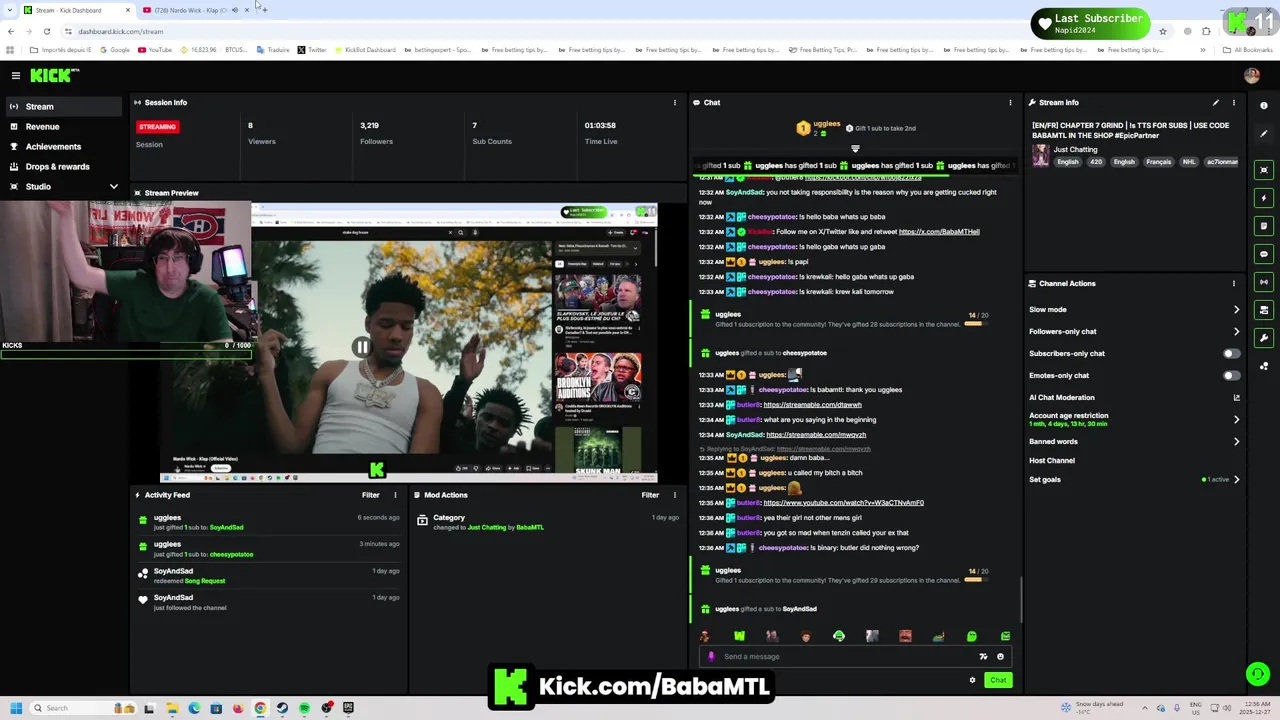Image resolution: width=1280 pixels, height=720 pixels.
Task: Click the text formatting icon in chat input
Action: (x=983, y=657)
